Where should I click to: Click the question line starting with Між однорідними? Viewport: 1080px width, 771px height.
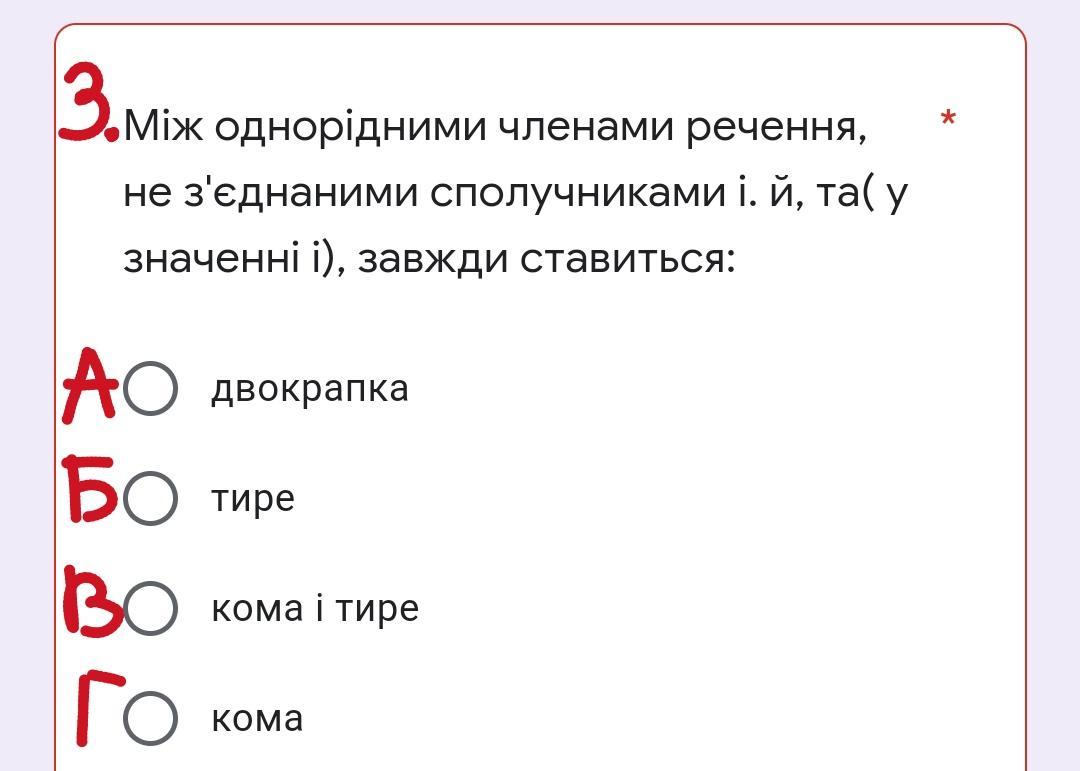(495, 127)
